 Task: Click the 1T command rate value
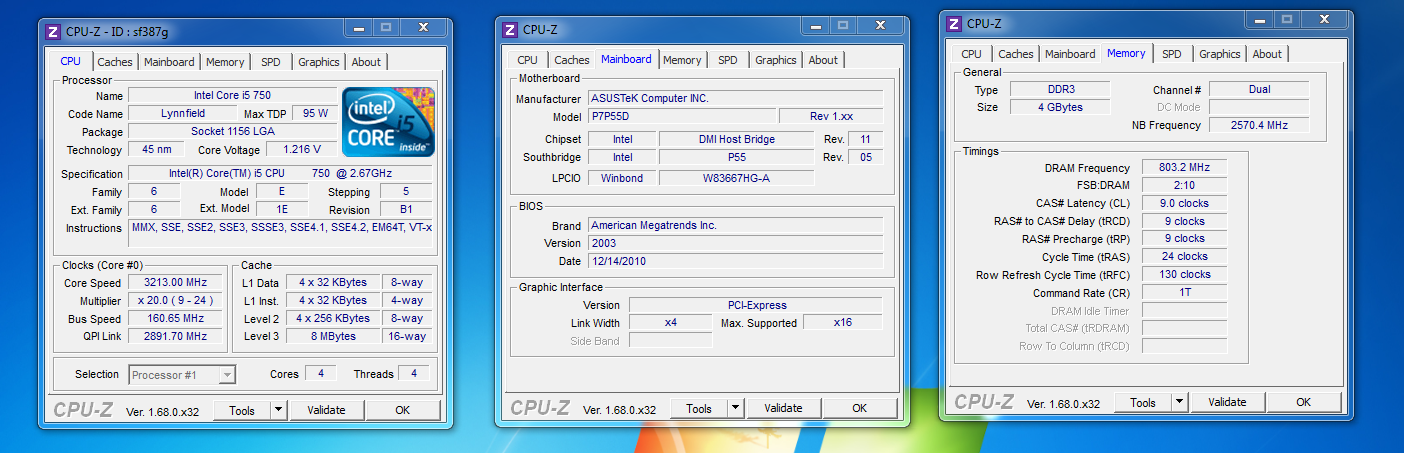pos(1184,293)
